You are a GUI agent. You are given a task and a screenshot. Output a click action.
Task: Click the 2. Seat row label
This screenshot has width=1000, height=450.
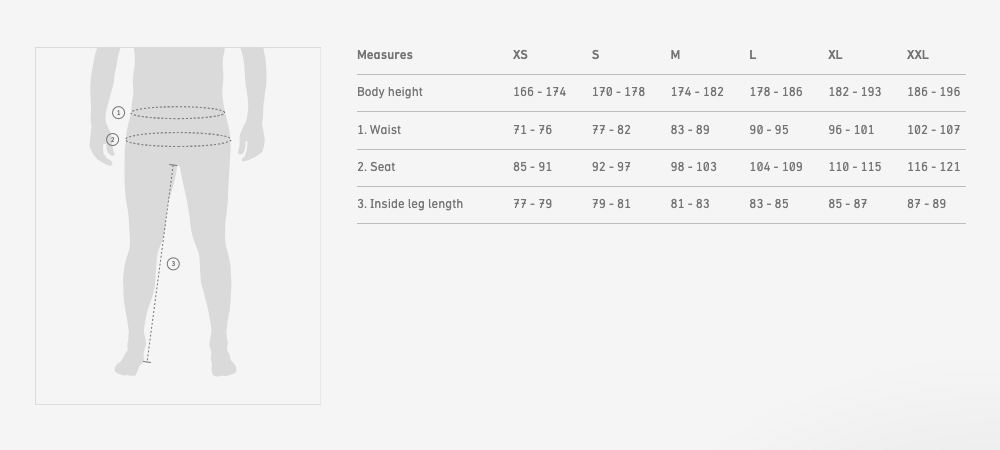pos(376,167)
